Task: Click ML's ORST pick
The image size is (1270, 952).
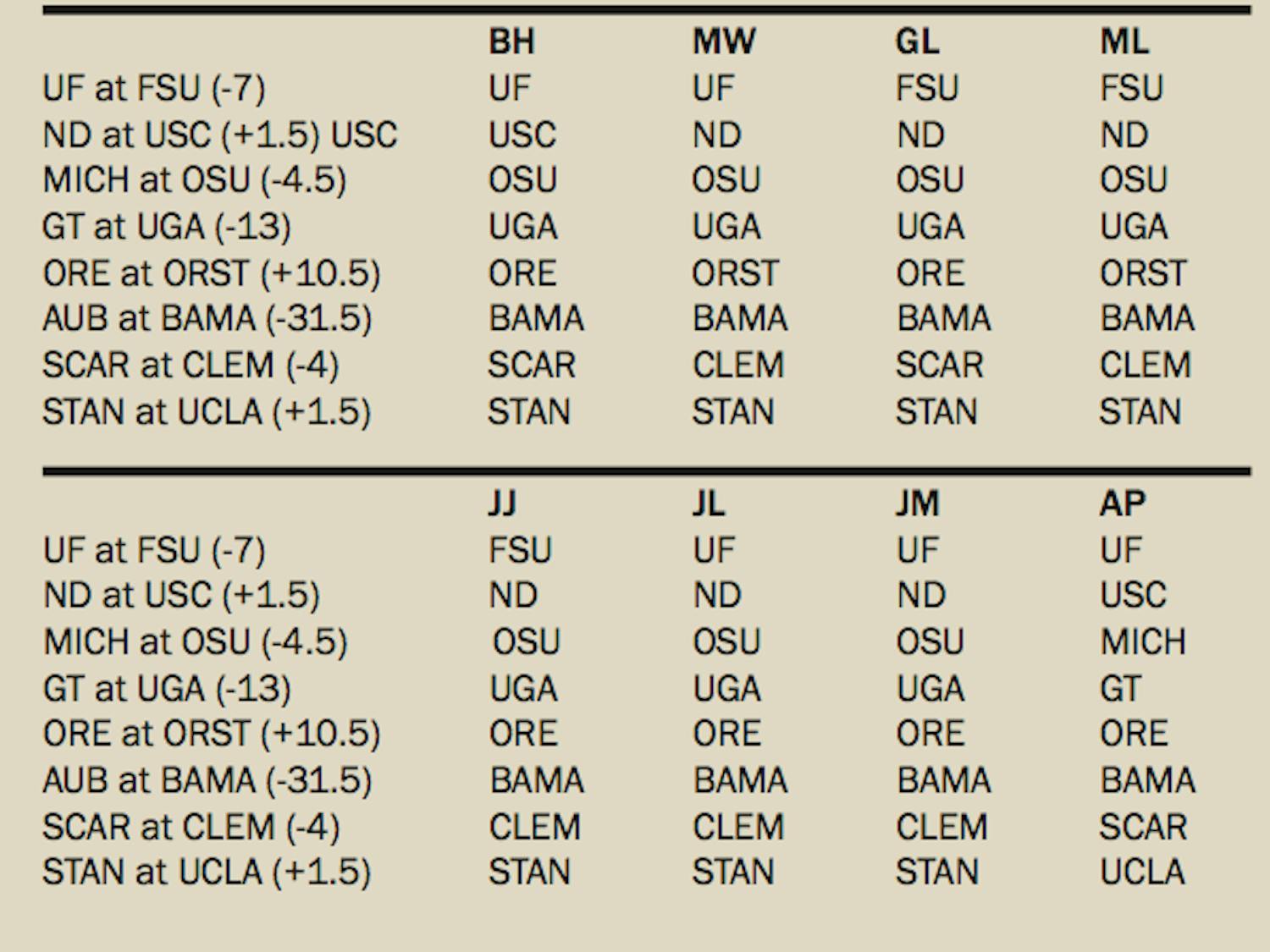Action: (x=1142, y=273)
